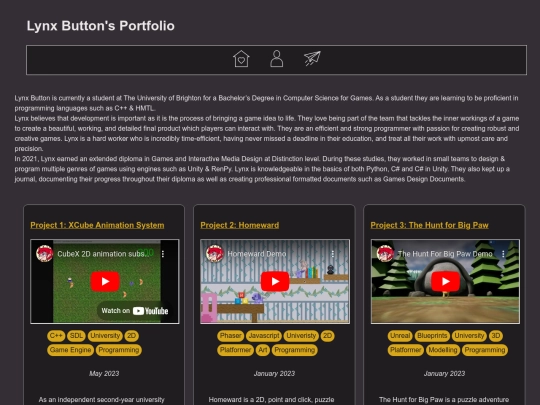Go to the home page icon
The image size is (540, 405).
pos(241,59)
